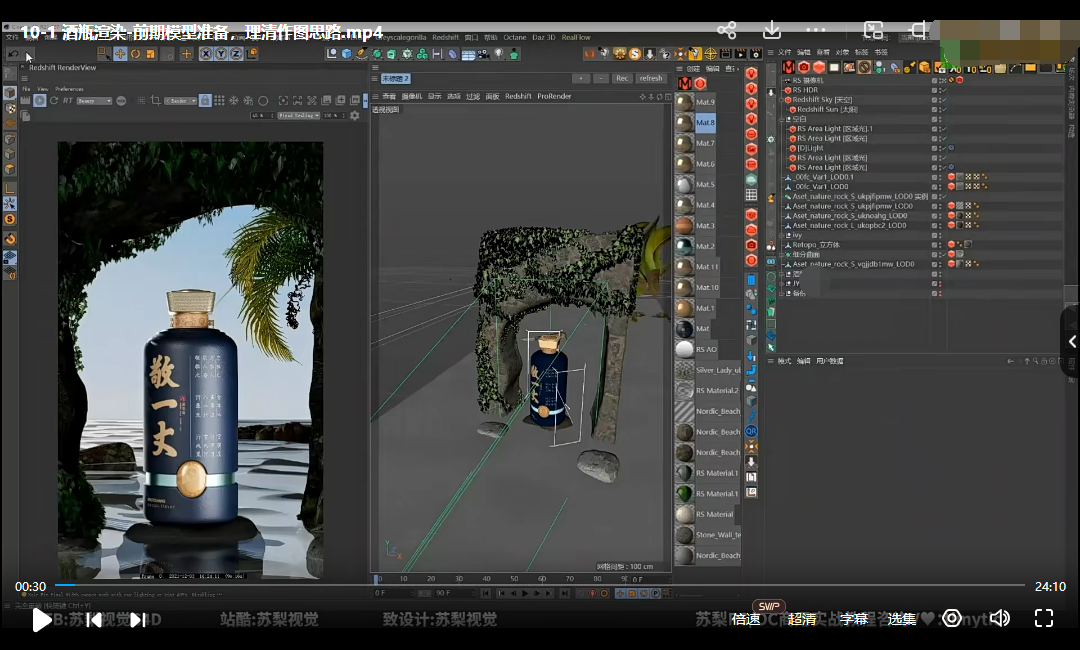Play the video with the player's play button

[x=41, y=620]
